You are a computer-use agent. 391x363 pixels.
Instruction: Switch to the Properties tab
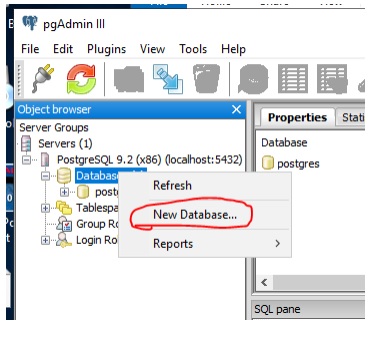click(297, 117)
